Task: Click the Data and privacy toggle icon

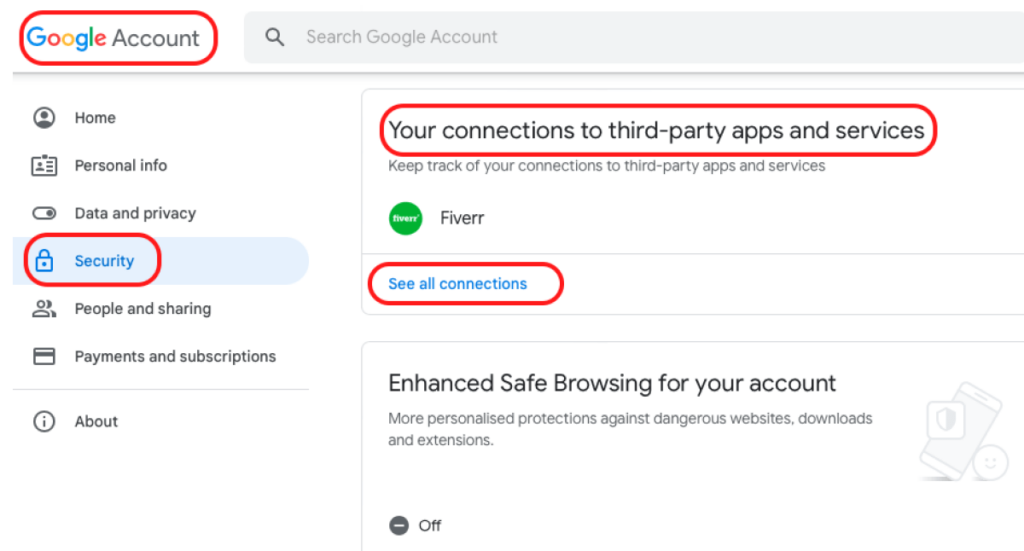Action: click(x=44, y=213)
